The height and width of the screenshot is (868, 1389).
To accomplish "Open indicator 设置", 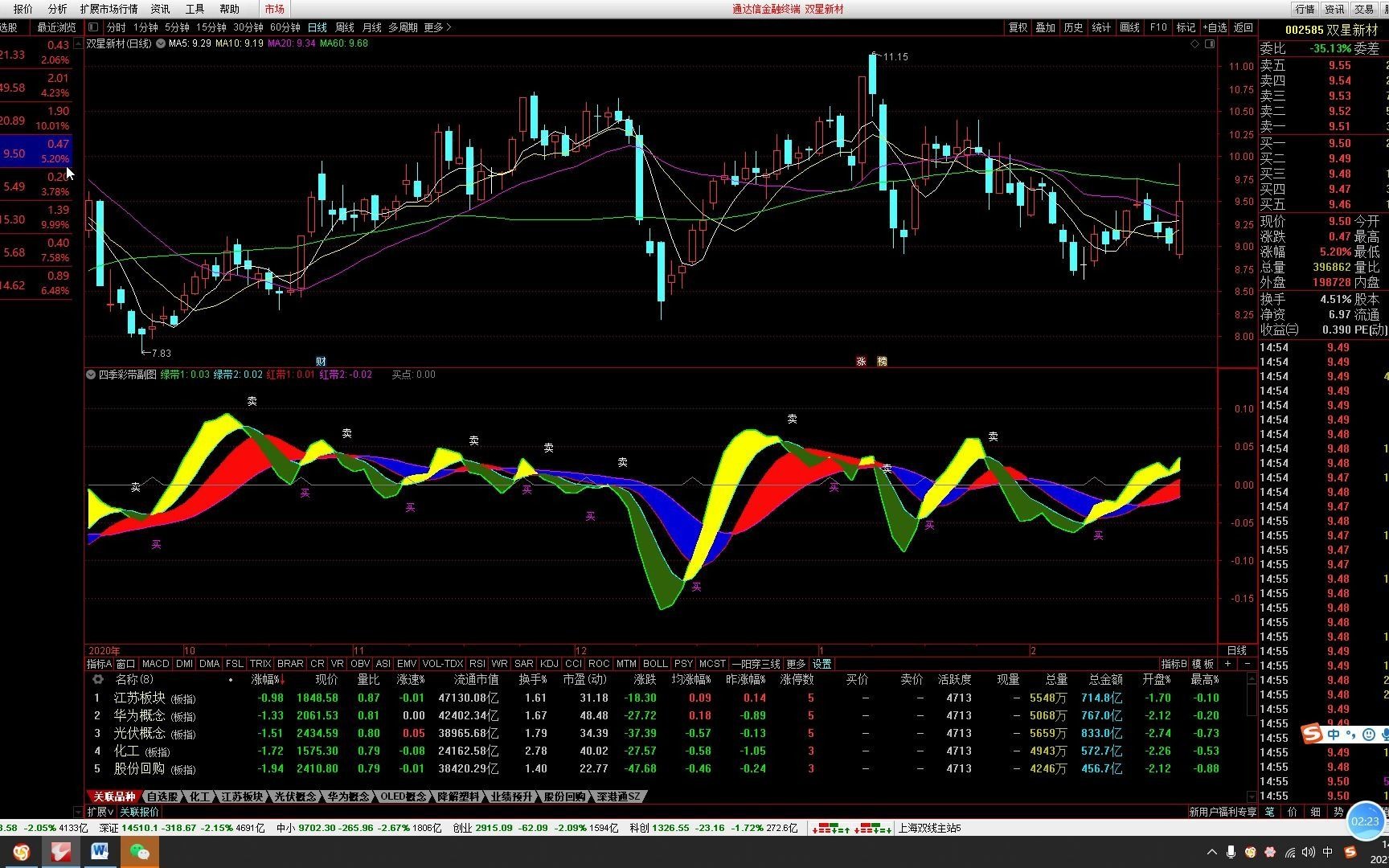I will click(822, 664).
